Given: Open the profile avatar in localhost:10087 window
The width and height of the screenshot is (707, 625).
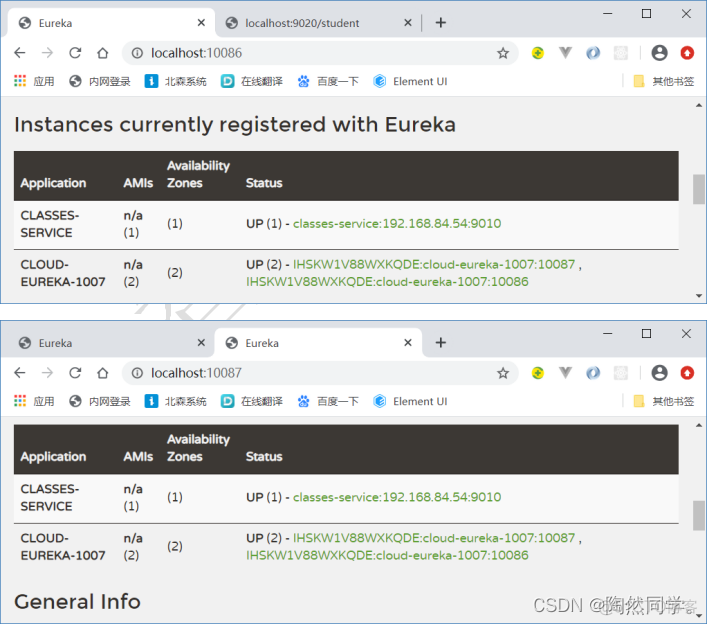Looking at the screenshot, I should (659, 373).
